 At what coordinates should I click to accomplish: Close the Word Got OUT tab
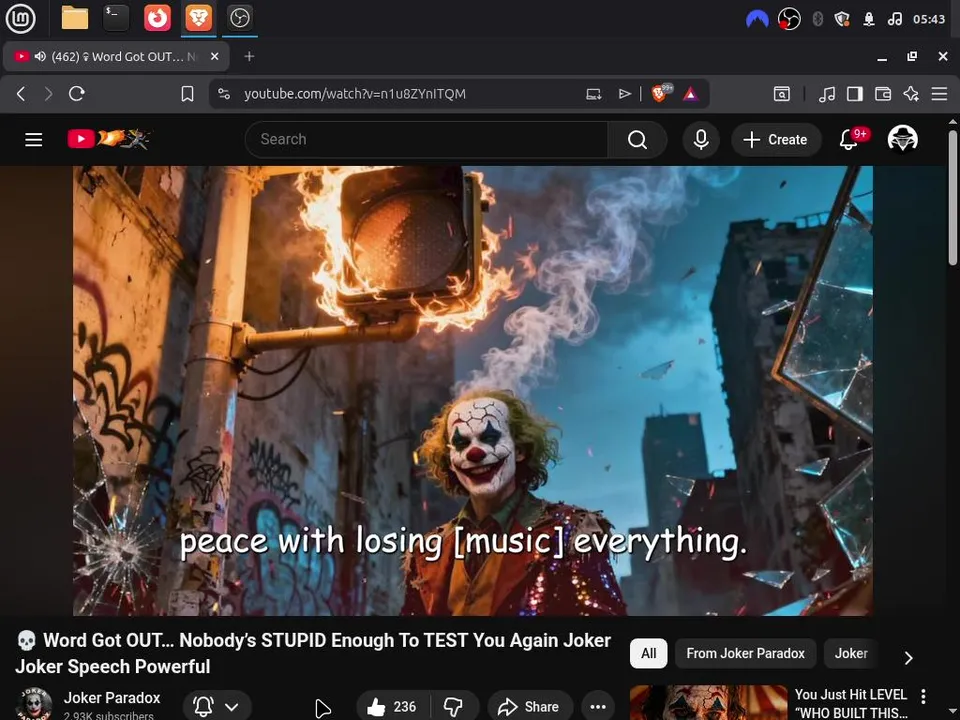point(214,56)
